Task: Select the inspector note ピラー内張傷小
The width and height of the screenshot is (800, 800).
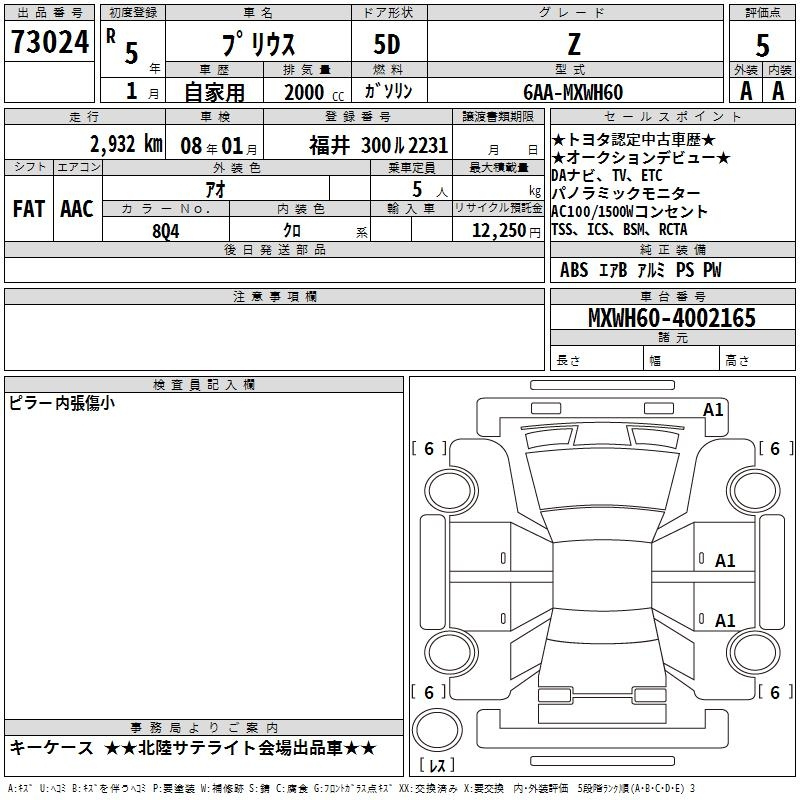Action: coord(62,403)
